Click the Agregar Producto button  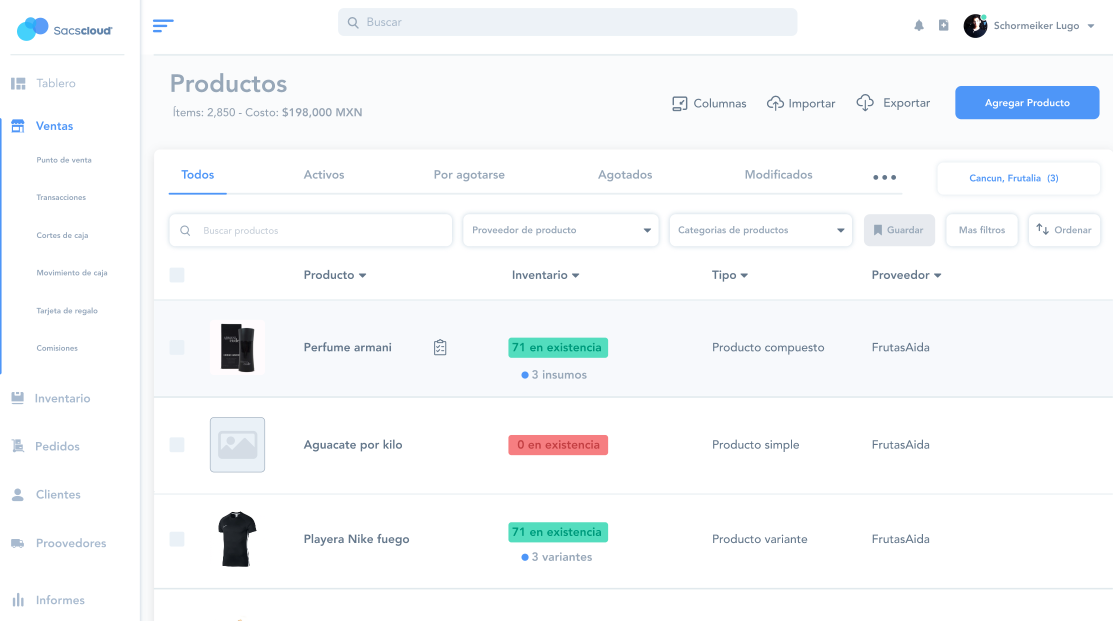(1027, 103)
